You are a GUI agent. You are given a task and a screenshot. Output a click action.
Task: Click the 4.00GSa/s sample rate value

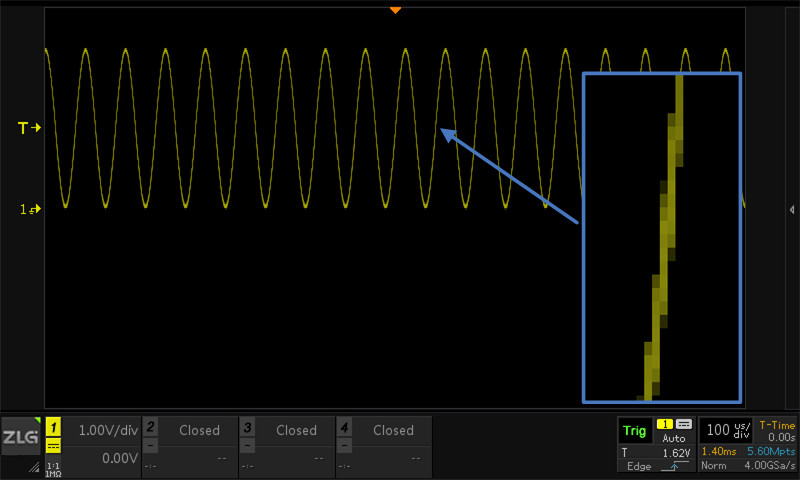pyautogui.click(x=769, y=465)
